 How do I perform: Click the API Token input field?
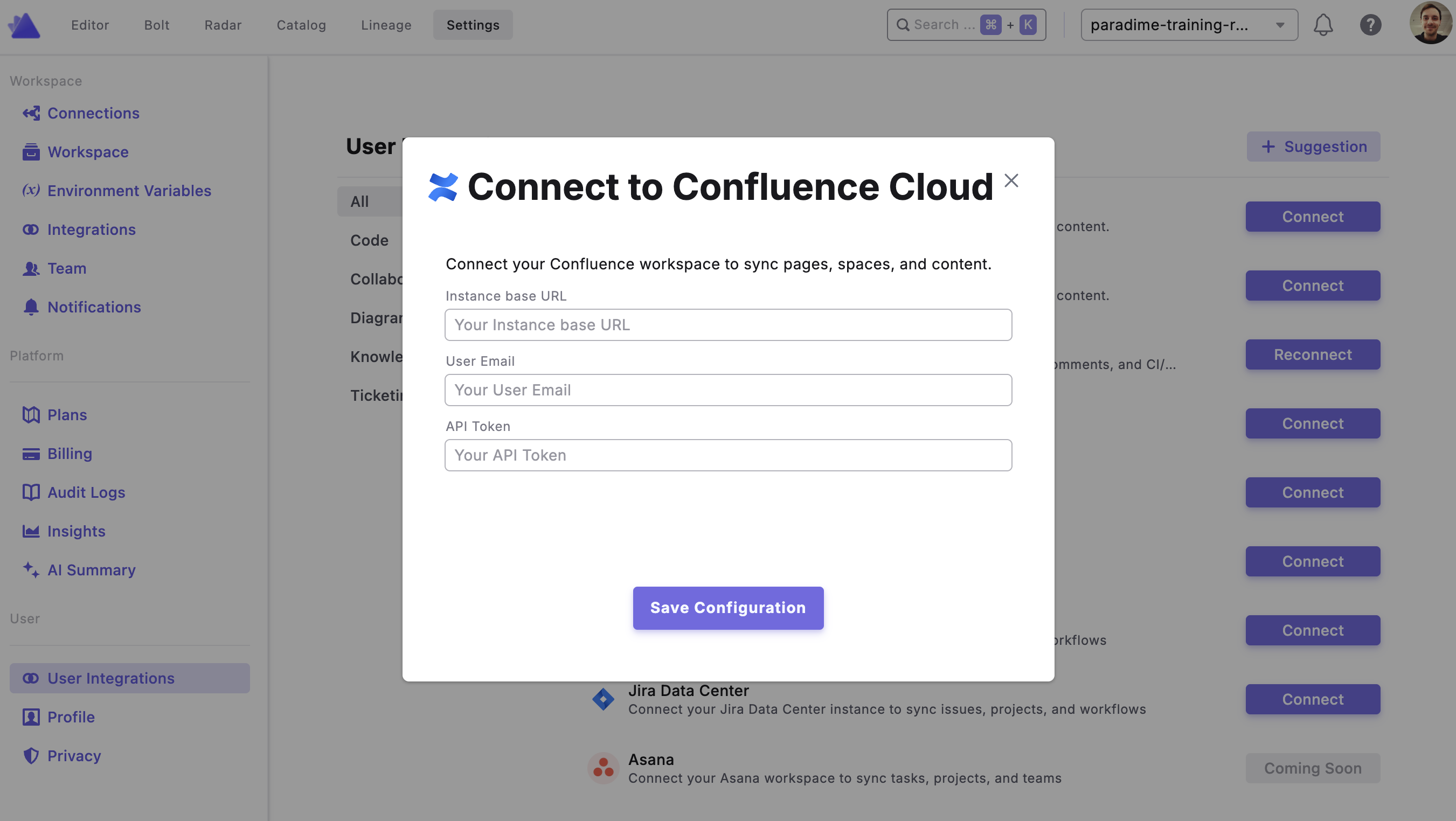(x=727, y=455)
